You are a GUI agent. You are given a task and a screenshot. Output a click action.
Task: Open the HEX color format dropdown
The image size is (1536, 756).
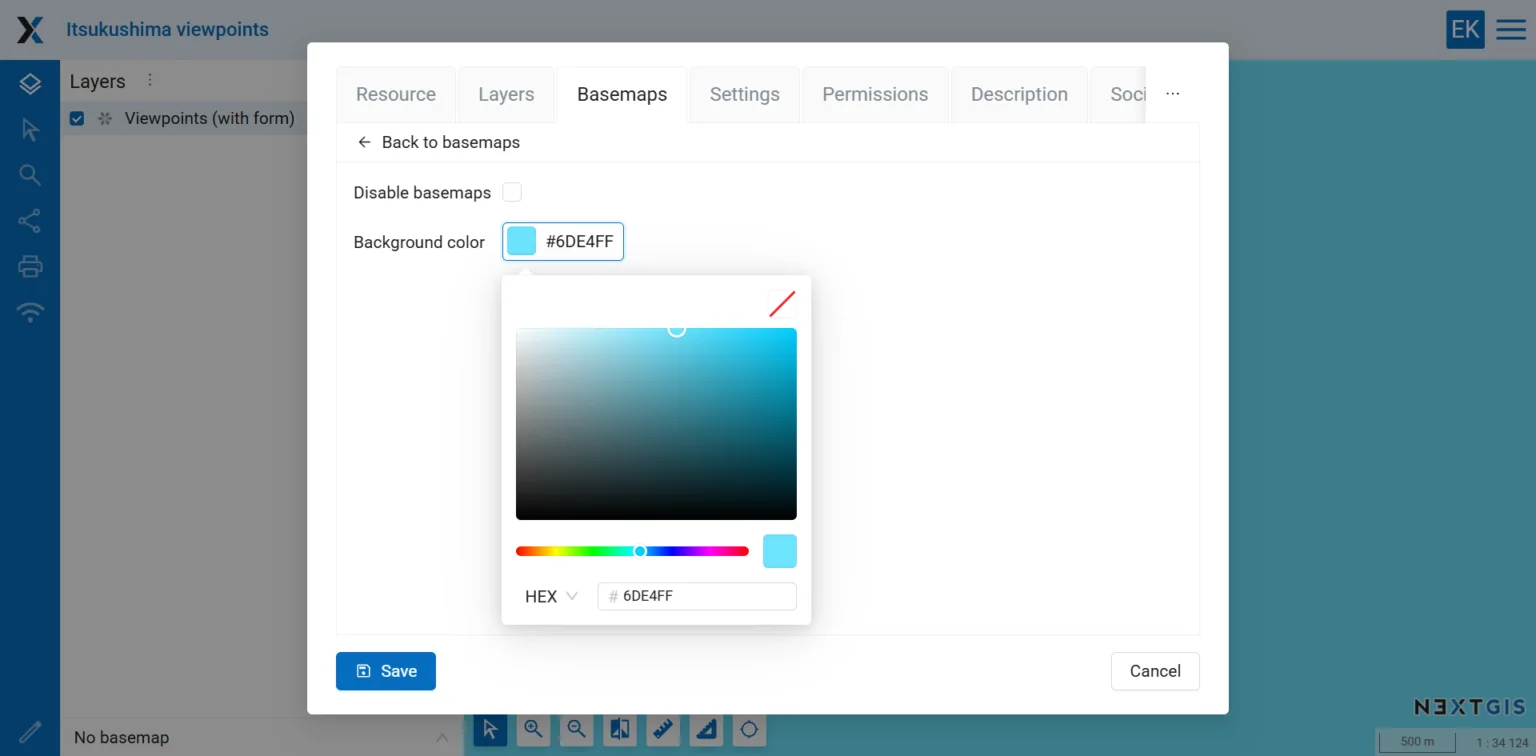tap(551, 596)
